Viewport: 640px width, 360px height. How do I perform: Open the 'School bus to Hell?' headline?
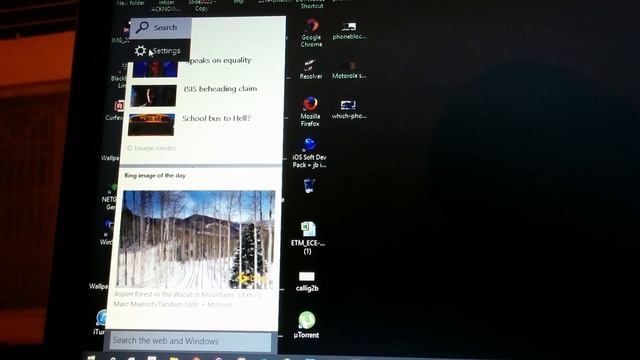[x=216, y=118]
